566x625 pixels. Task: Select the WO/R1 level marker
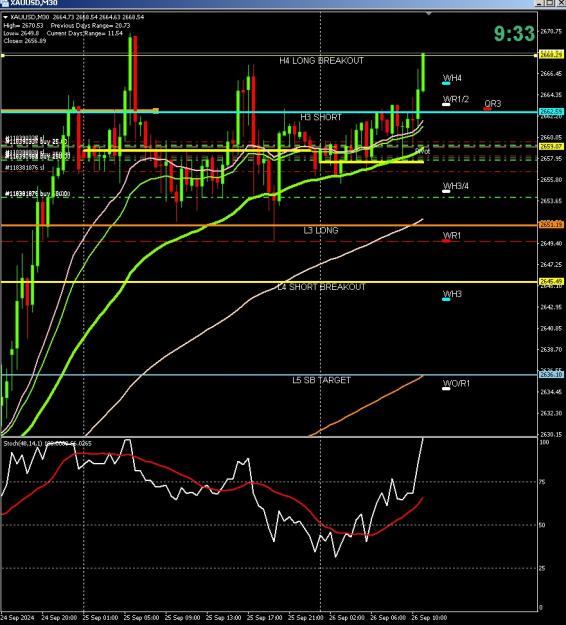point(446,388)
